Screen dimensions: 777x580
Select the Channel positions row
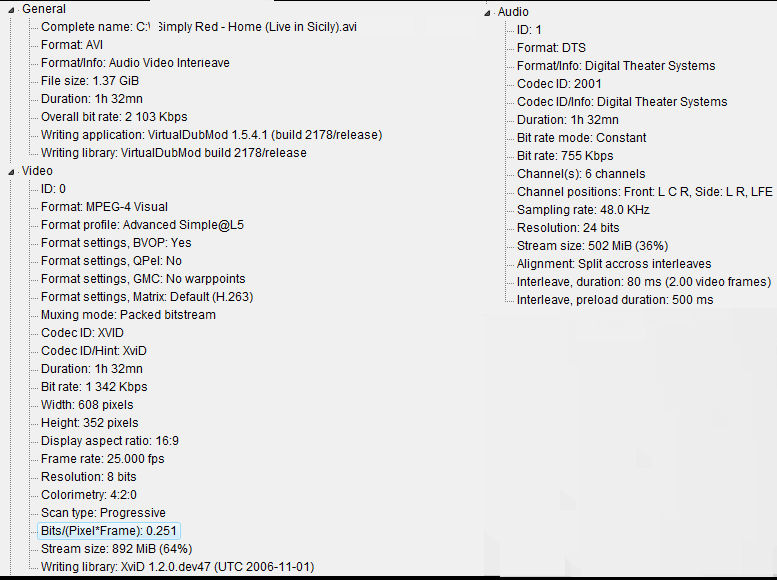pos(645,192)
